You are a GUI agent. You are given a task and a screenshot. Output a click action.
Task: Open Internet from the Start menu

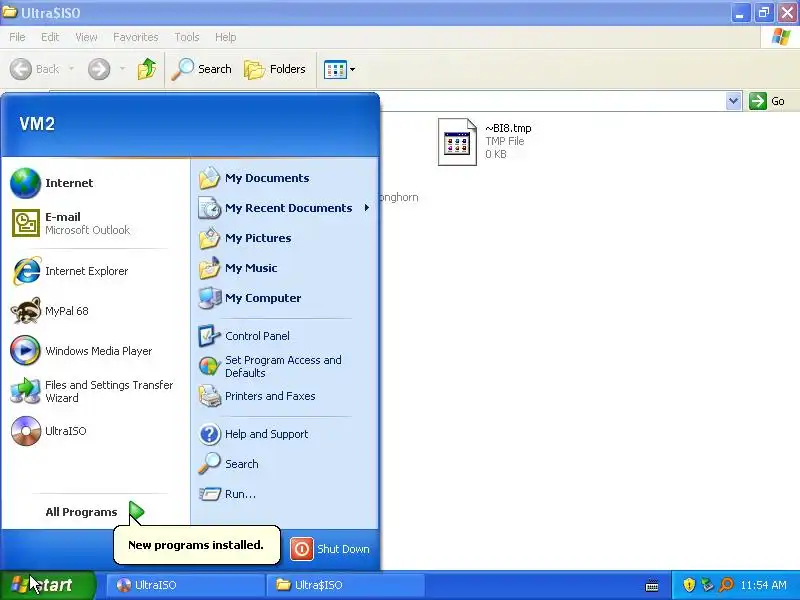(96, 183)
